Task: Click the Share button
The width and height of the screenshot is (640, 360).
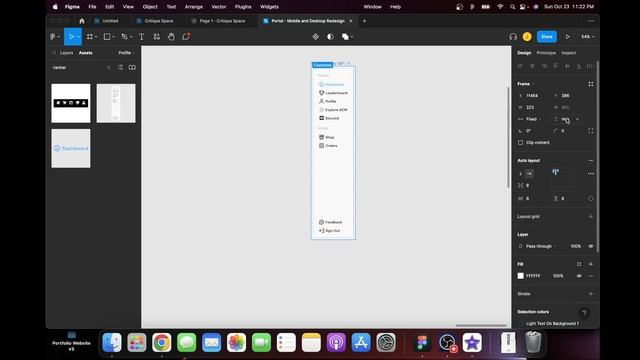Action: point(547,37)
